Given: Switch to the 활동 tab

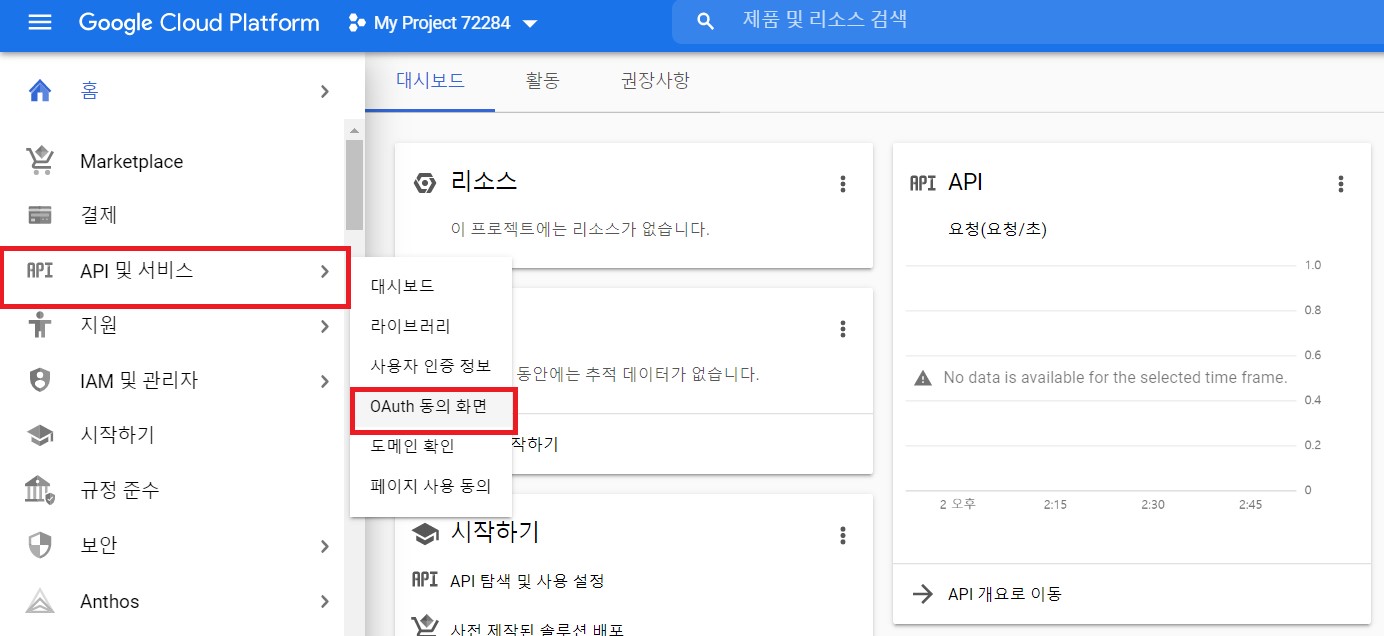Looking at the screenshot, I should (x=542, y=81).
